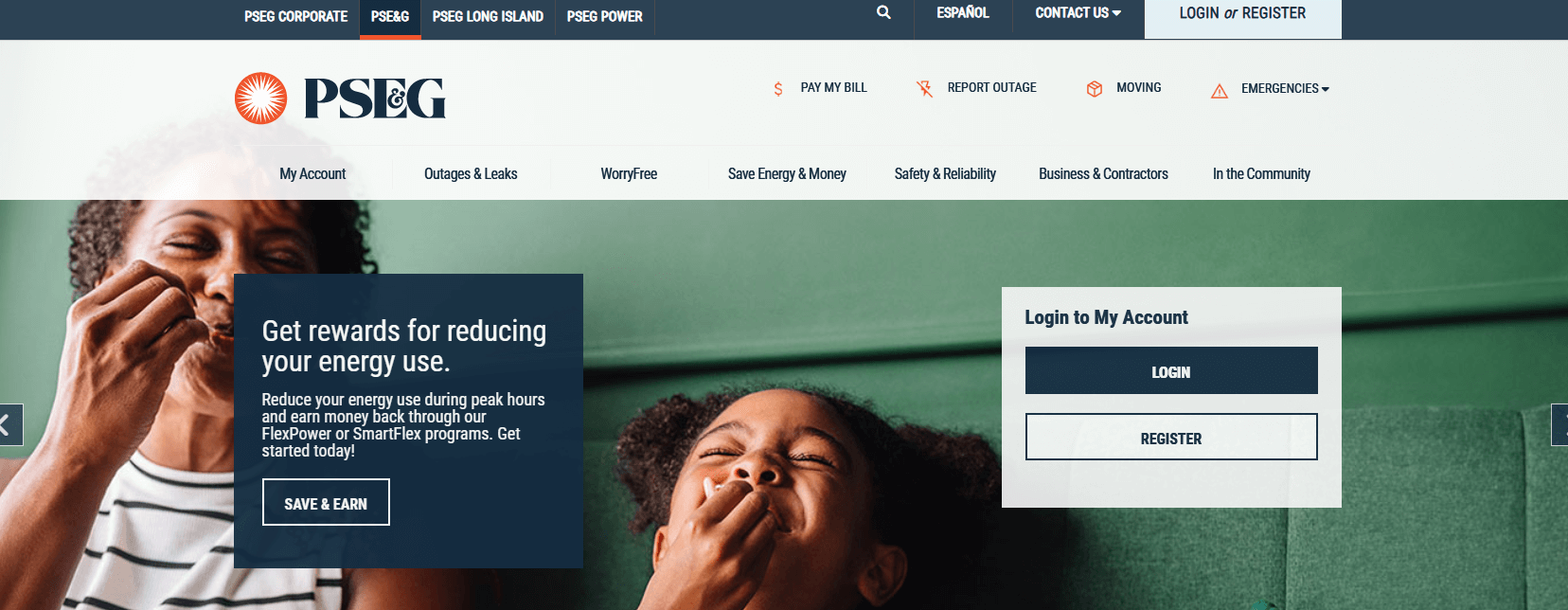Image resolution: width=1568 pixels, height=610 pixels.
Task: Expand the Emergencies dropdown menu
Action: point(1285,88)
